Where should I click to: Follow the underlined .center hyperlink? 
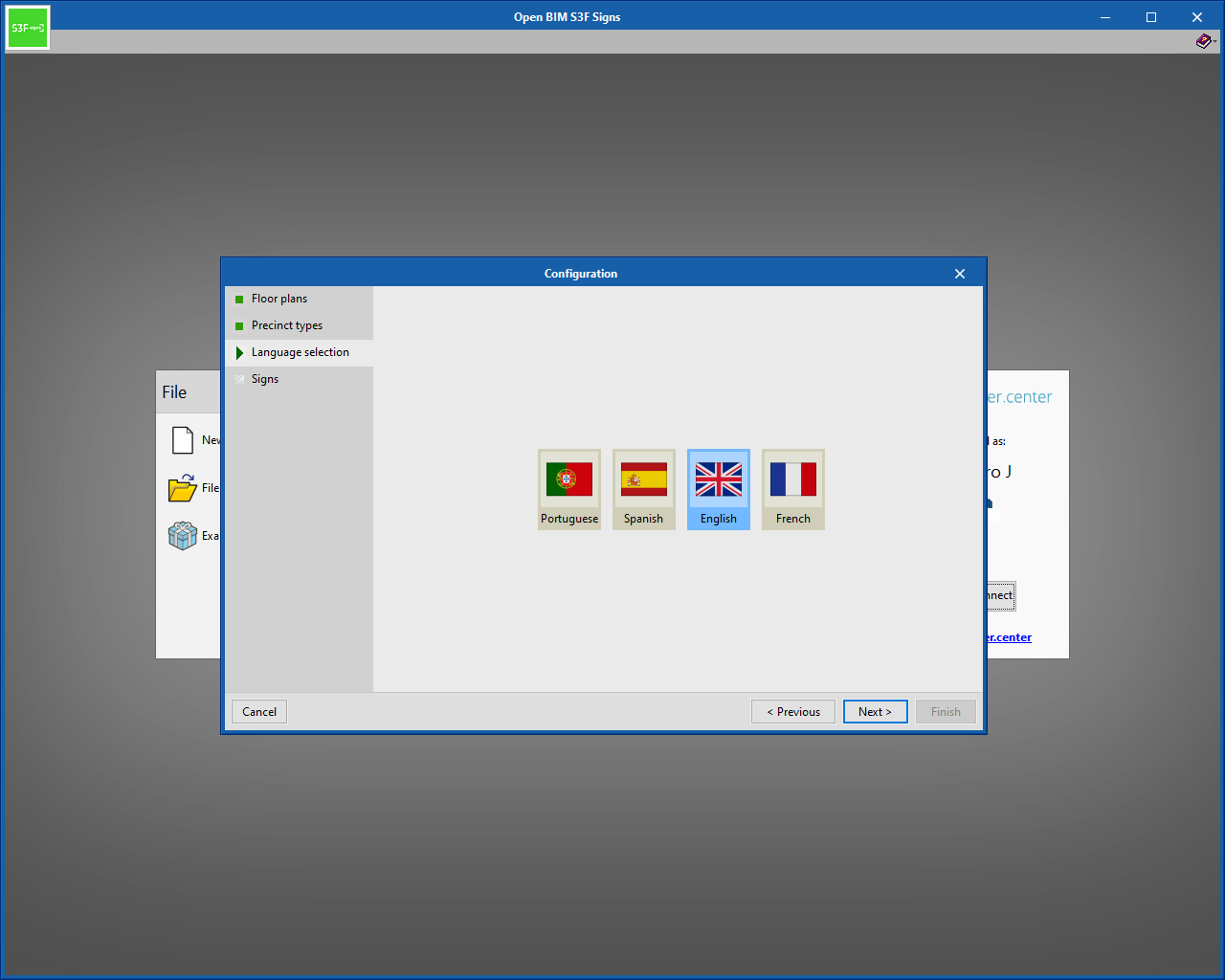(x=1010, y=637)
